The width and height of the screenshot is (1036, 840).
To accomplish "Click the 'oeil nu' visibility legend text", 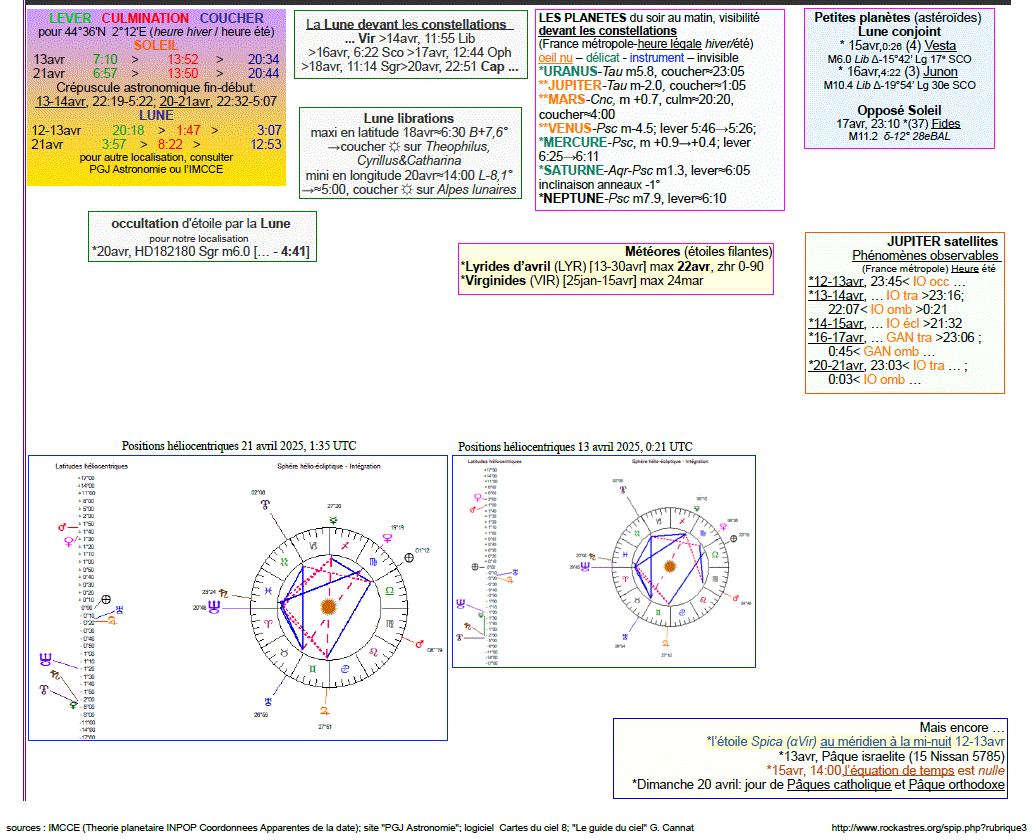I will pos(555,58).
